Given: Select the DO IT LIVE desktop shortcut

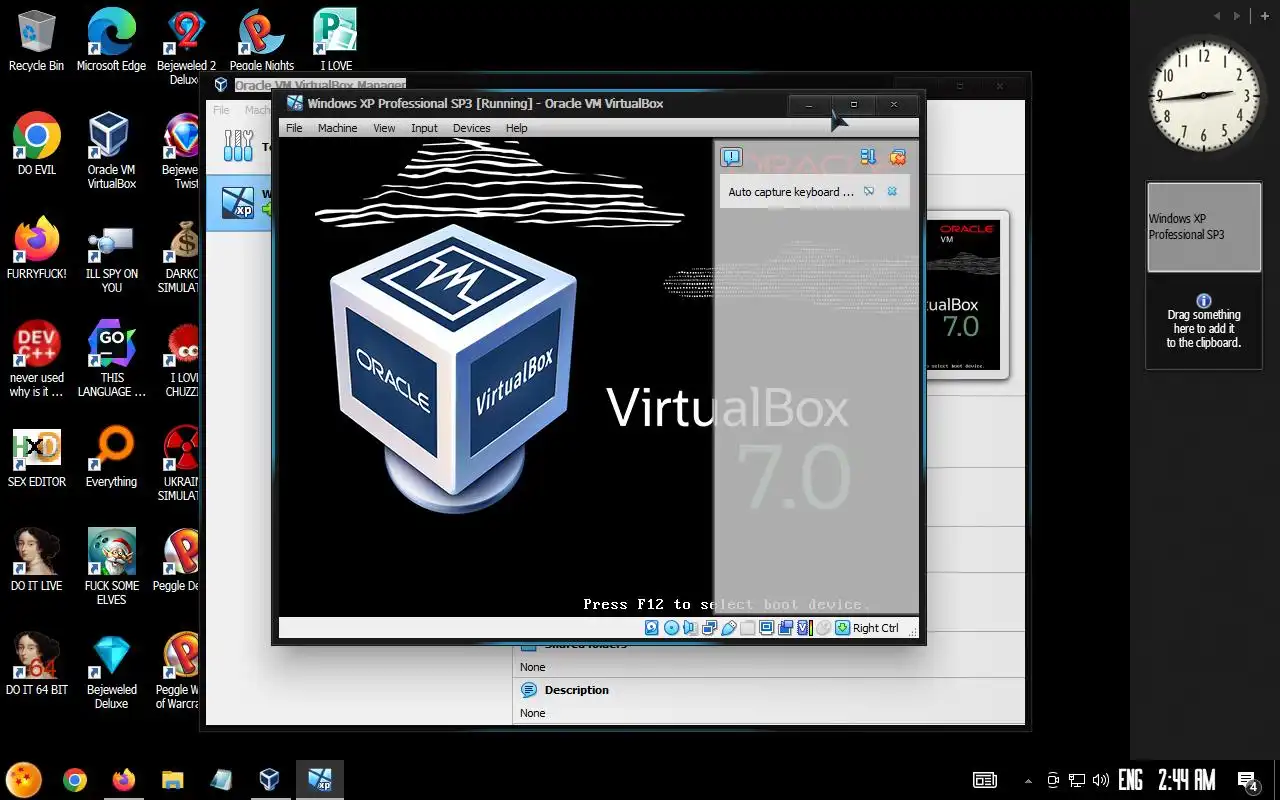Looking at the screenshot, I should pos(36,560).
